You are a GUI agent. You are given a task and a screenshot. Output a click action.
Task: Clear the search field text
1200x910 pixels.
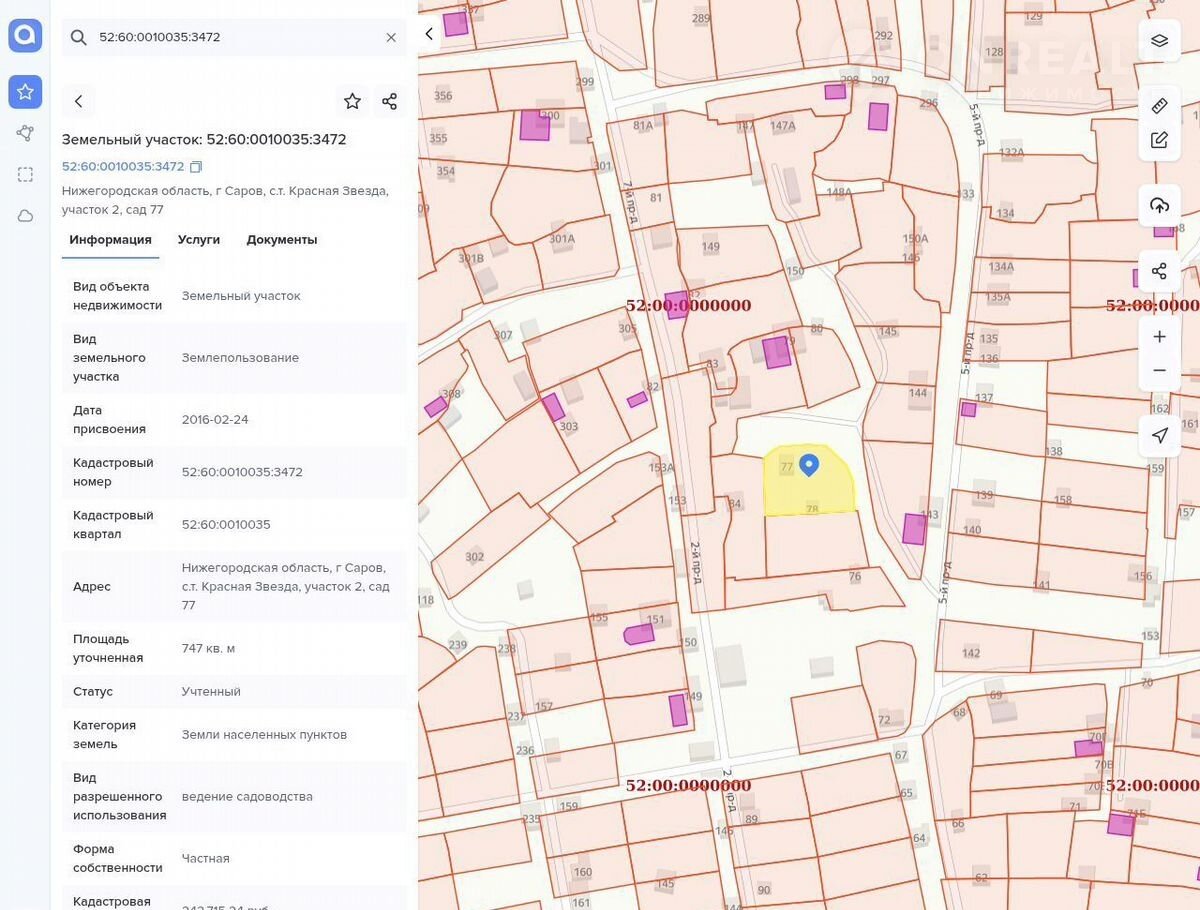pyautogui.click(x=391, y=37)
